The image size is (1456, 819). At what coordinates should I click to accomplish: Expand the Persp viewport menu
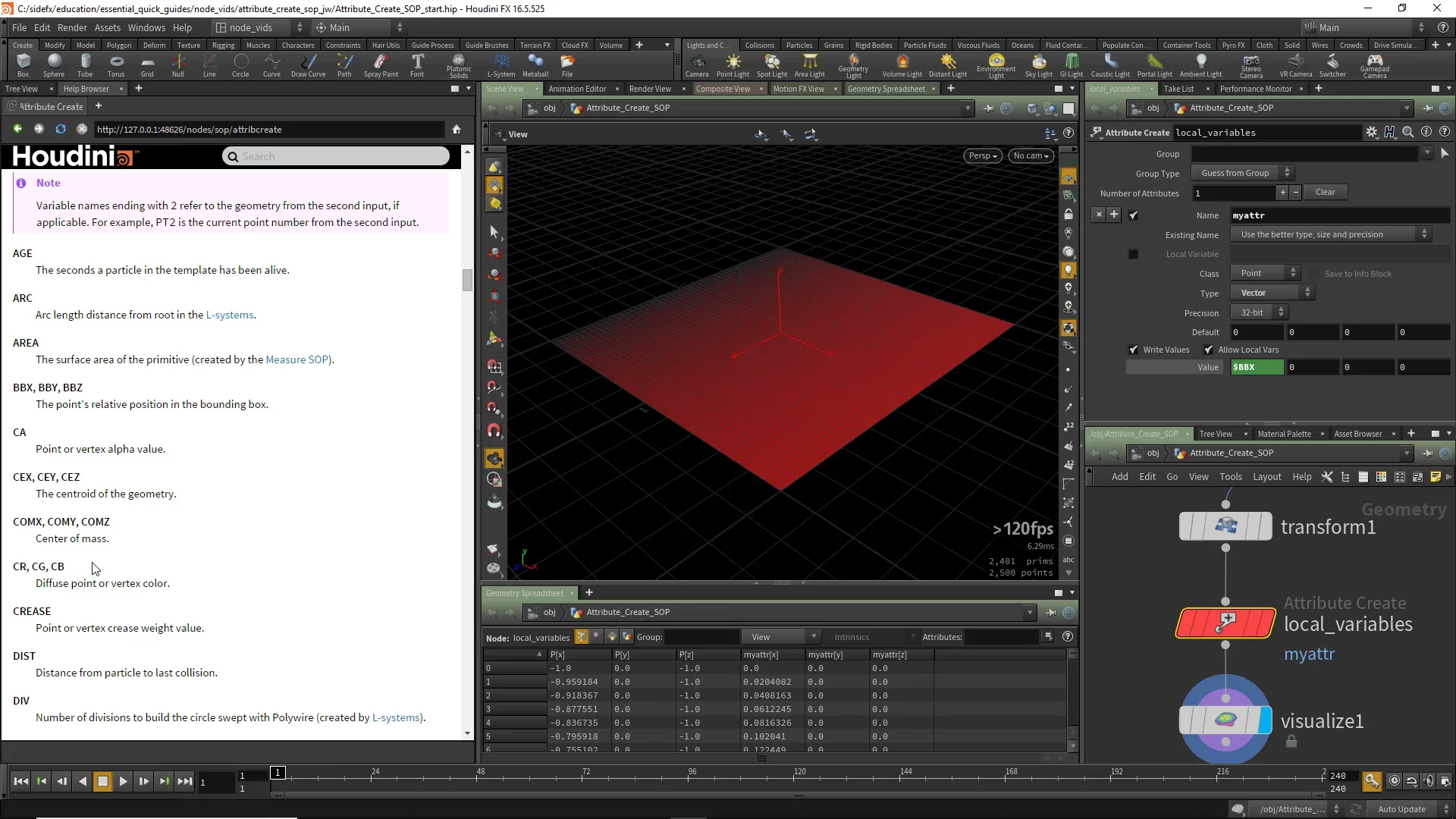[x=982, y=155]
